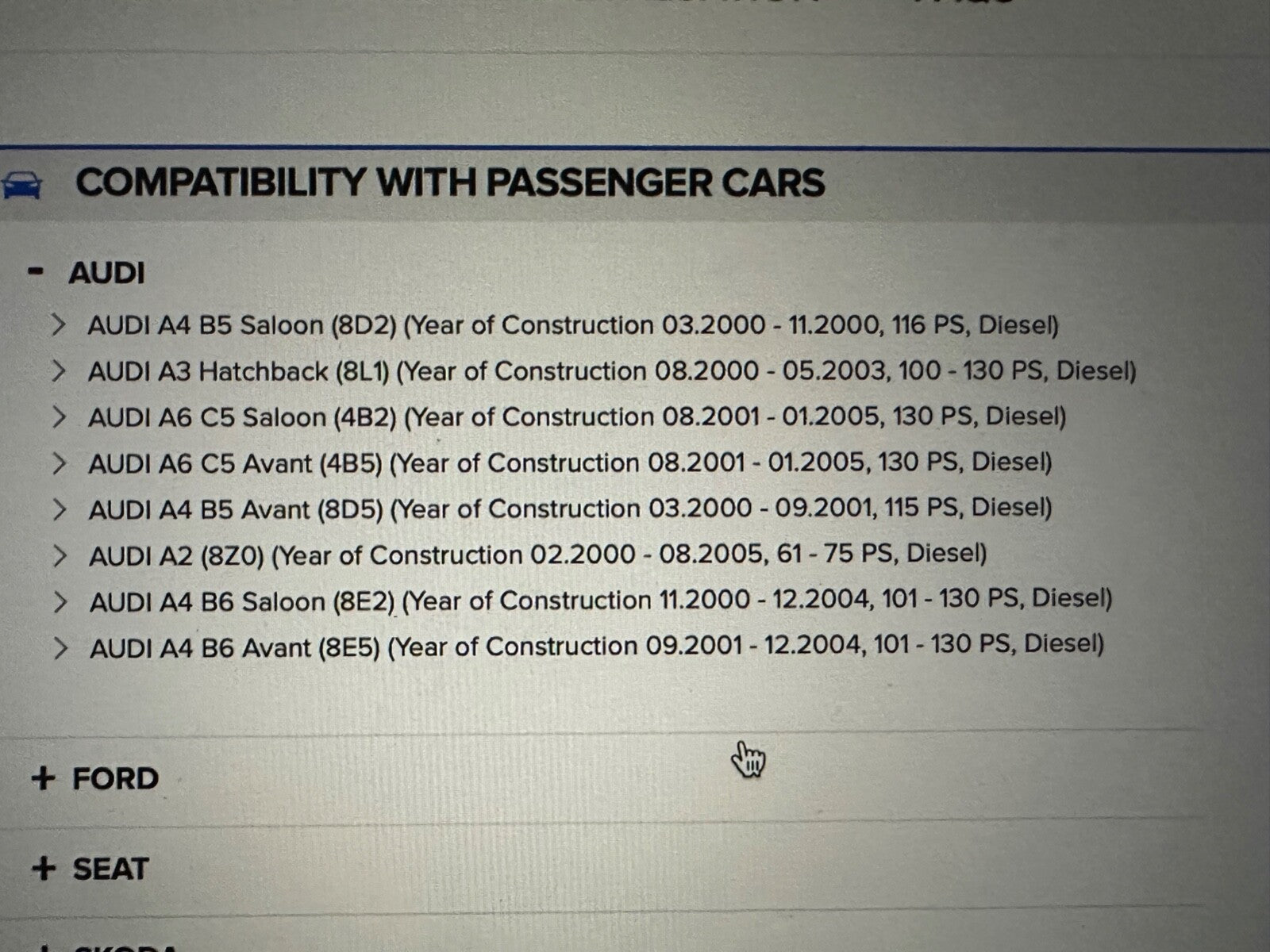Screen dimensions: 1270x952
Task: Click the FORD brand heading
Action: point(115,778)
